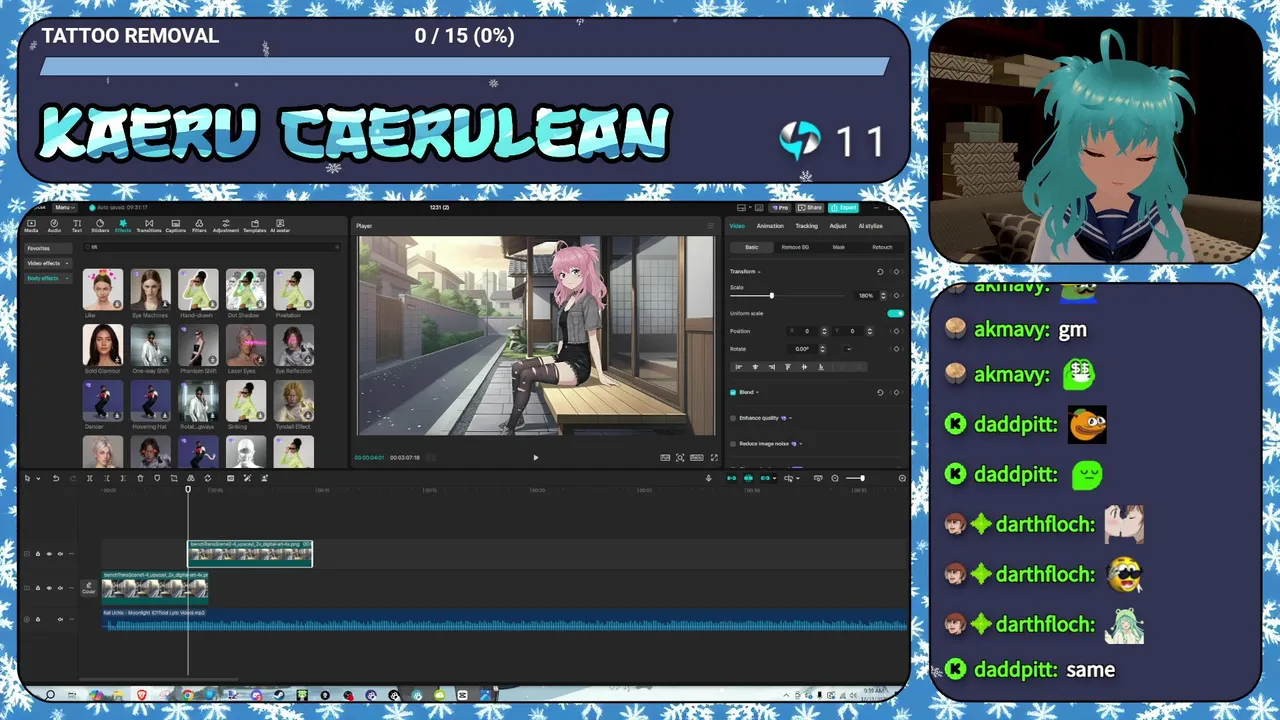Screen dimensions: 1280x720
Task: Click the align left icon under Rotate
Action: coord(739,367)
